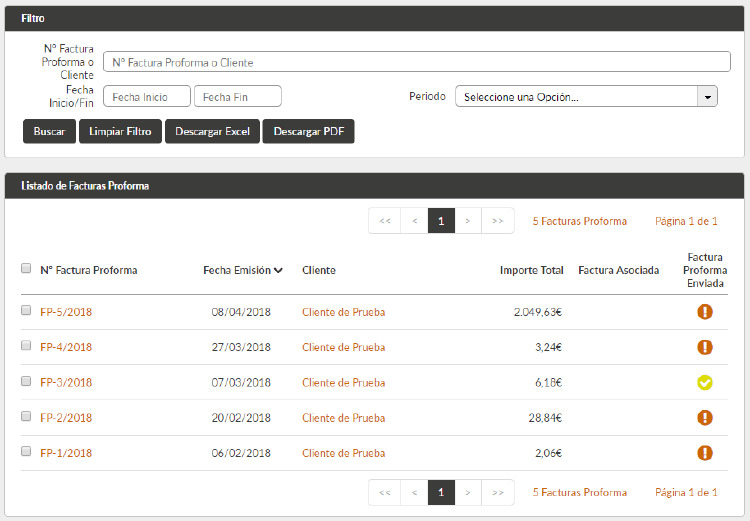750x521 pixels.
Task: Sort by Fecha Emisión column
Action: 242,270
